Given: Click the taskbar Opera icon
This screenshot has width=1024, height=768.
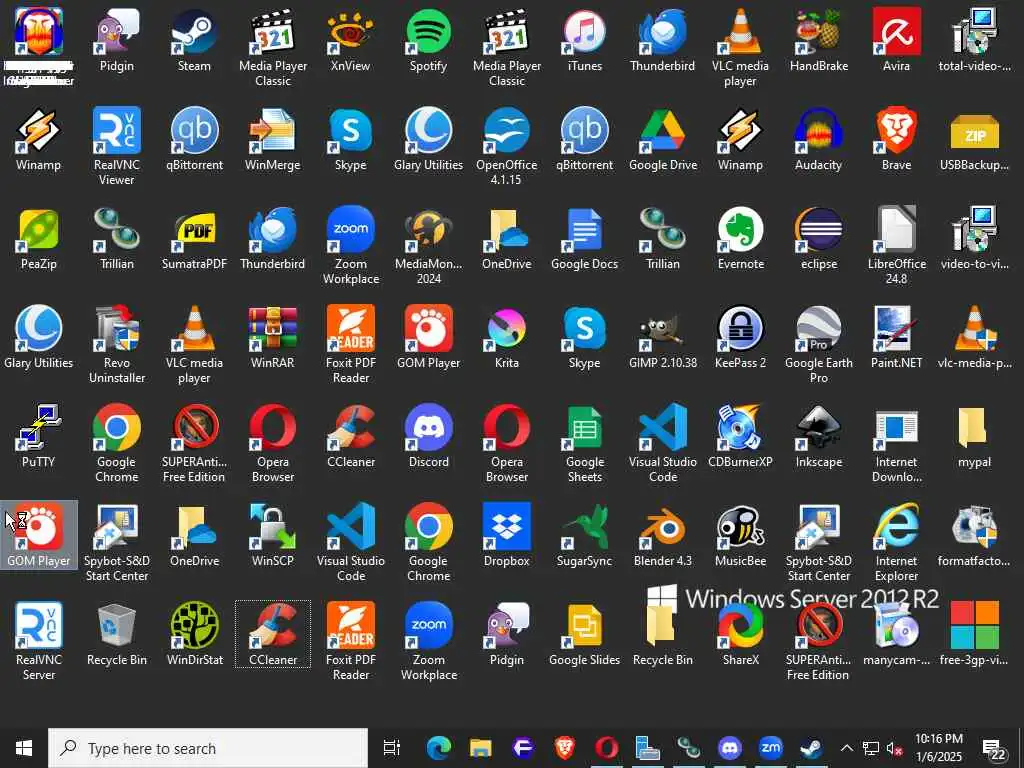Looking at the screenshot, I should pyautogui.click(x=606, y=748).
